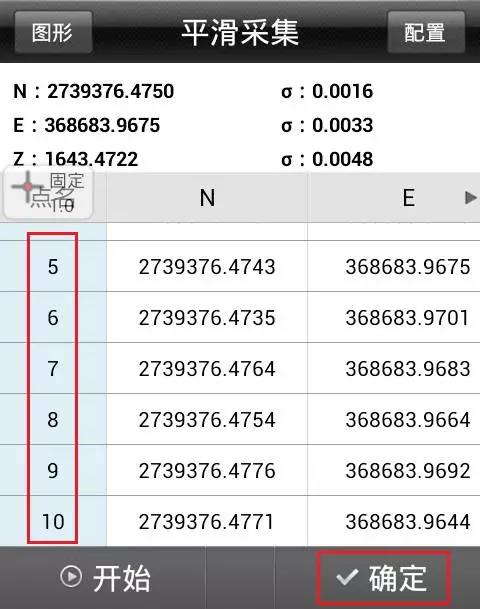Click E value 368683.9701
Image resolution: width=480 pixels, height=609 pixels.
pyautogui.click(x=407, y=318)
